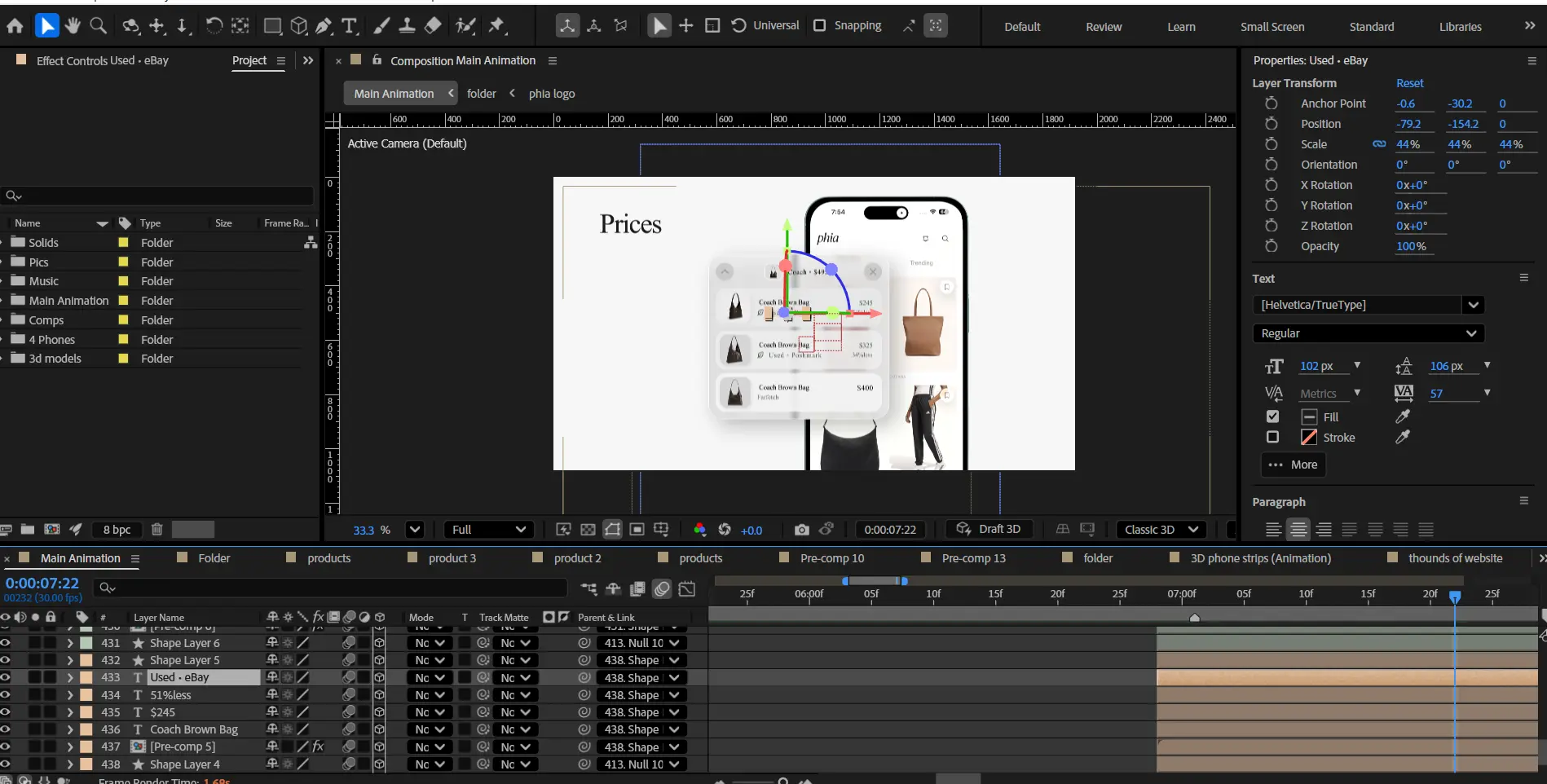Image resolution: width=1547 pixels, height=784 pixels.
Task: Click the Stroke color swatch
Action: pyautogui.click(x=1309, y=437)
